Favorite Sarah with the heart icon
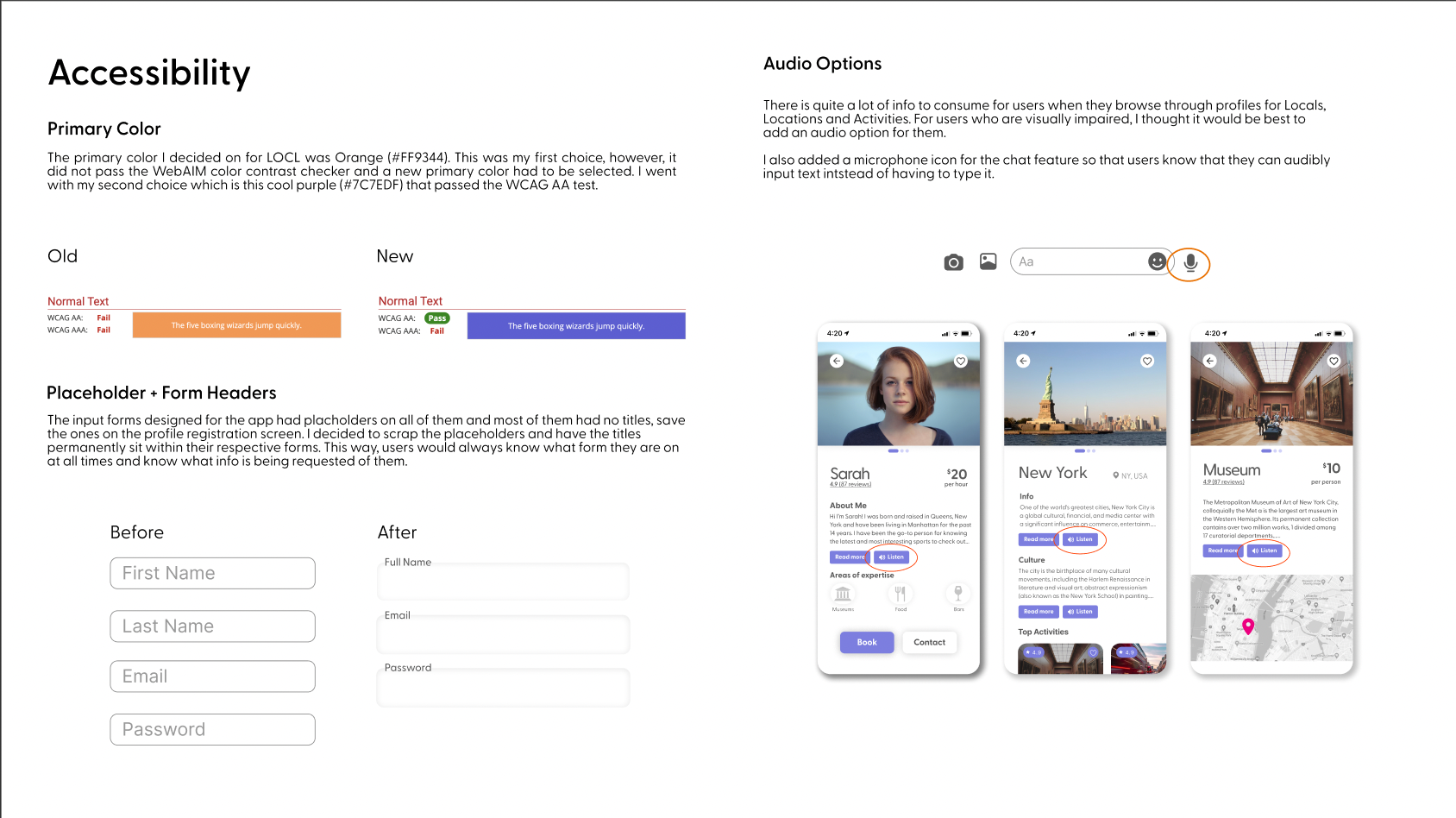The width and height of the screenshot is (1456, 818). click(961, 362)
